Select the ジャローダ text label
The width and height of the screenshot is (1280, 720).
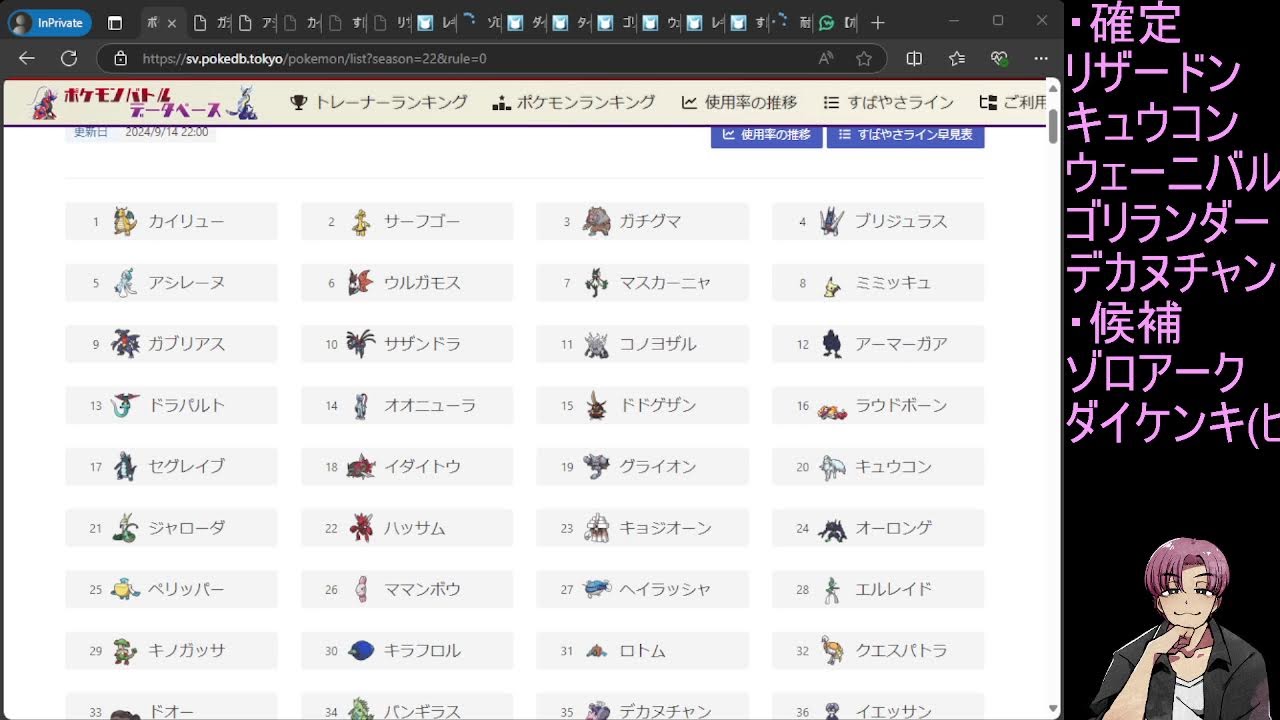(187, 528)
